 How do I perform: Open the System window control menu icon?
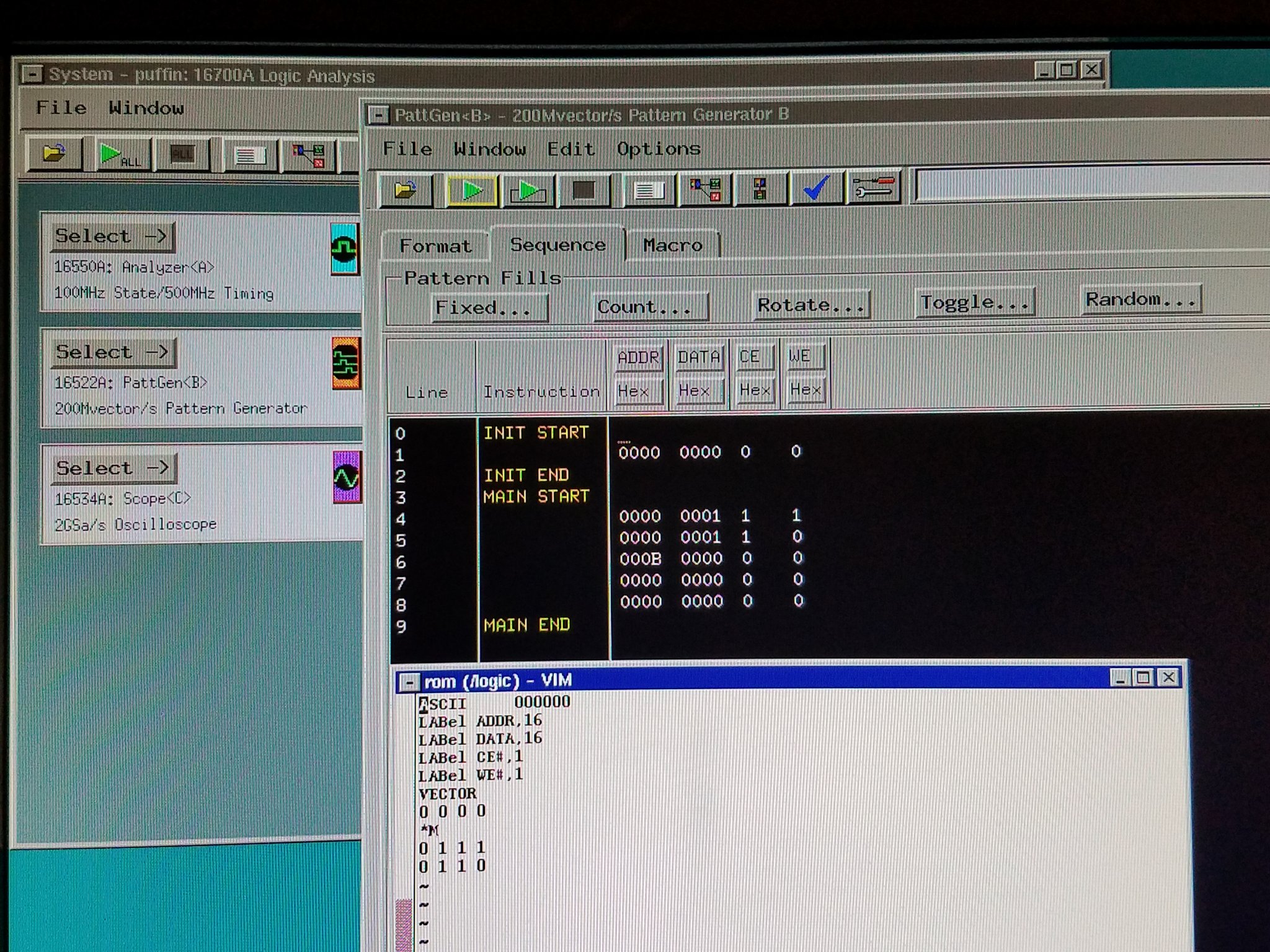tap(32, 75)
